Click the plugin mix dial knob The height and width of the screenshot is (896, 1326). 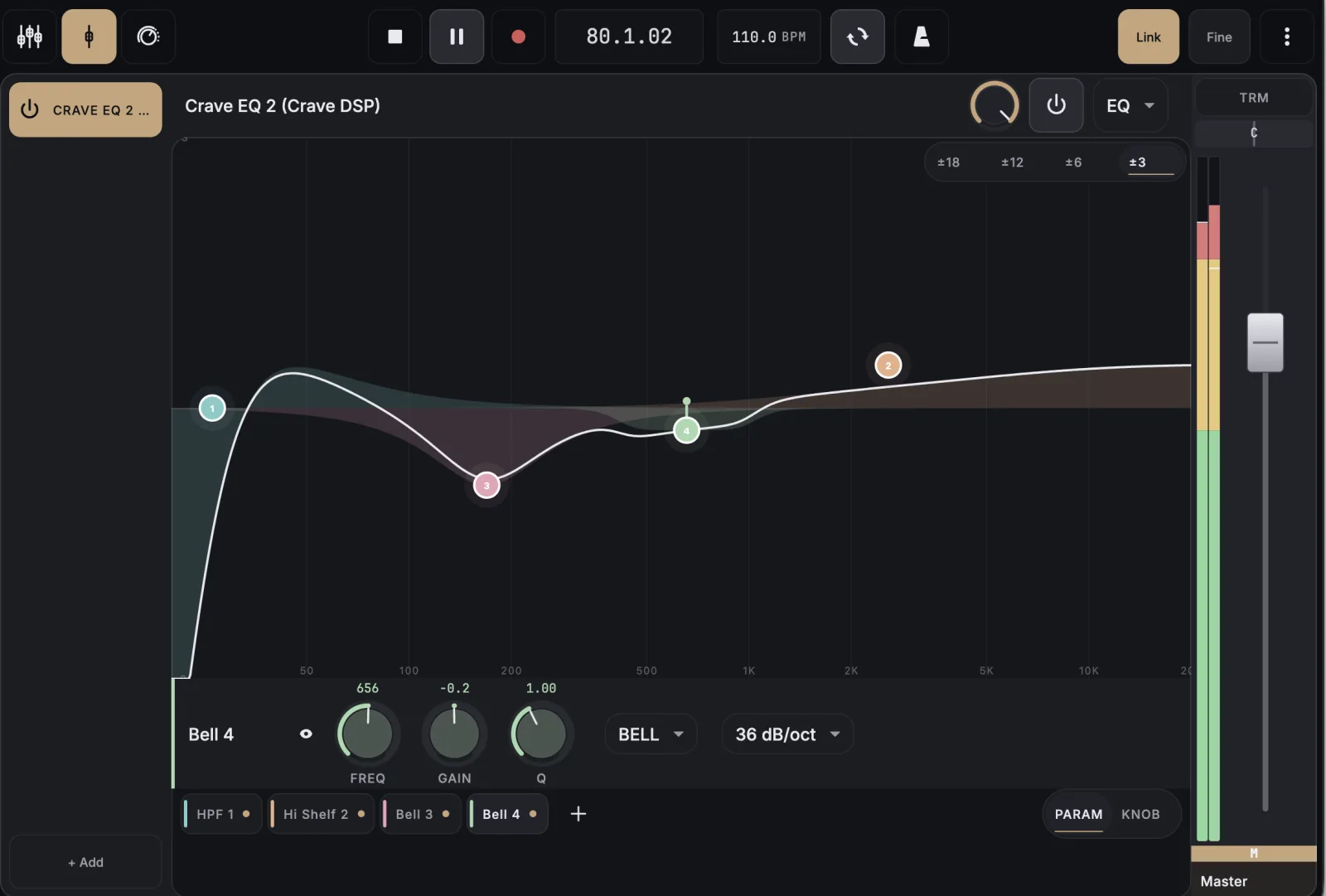[x=994, y=105]
